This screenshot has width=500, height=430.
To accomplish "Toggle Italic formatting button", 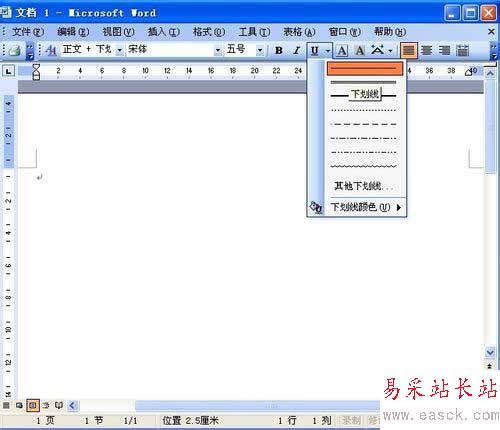I will [296, 50].
